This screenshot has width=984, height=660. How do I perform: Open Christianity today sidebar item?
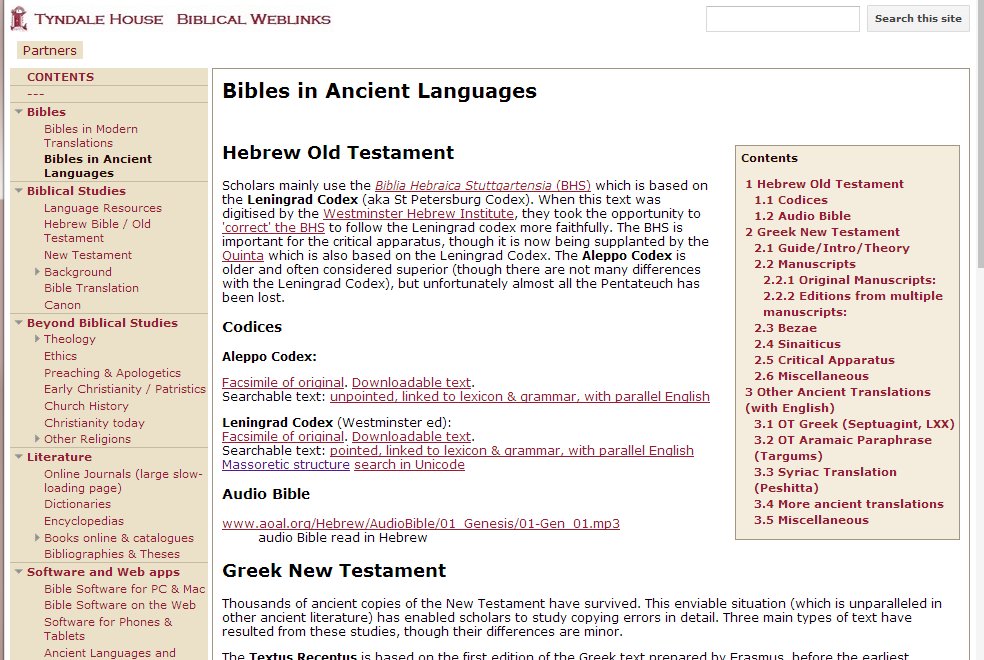94,423
